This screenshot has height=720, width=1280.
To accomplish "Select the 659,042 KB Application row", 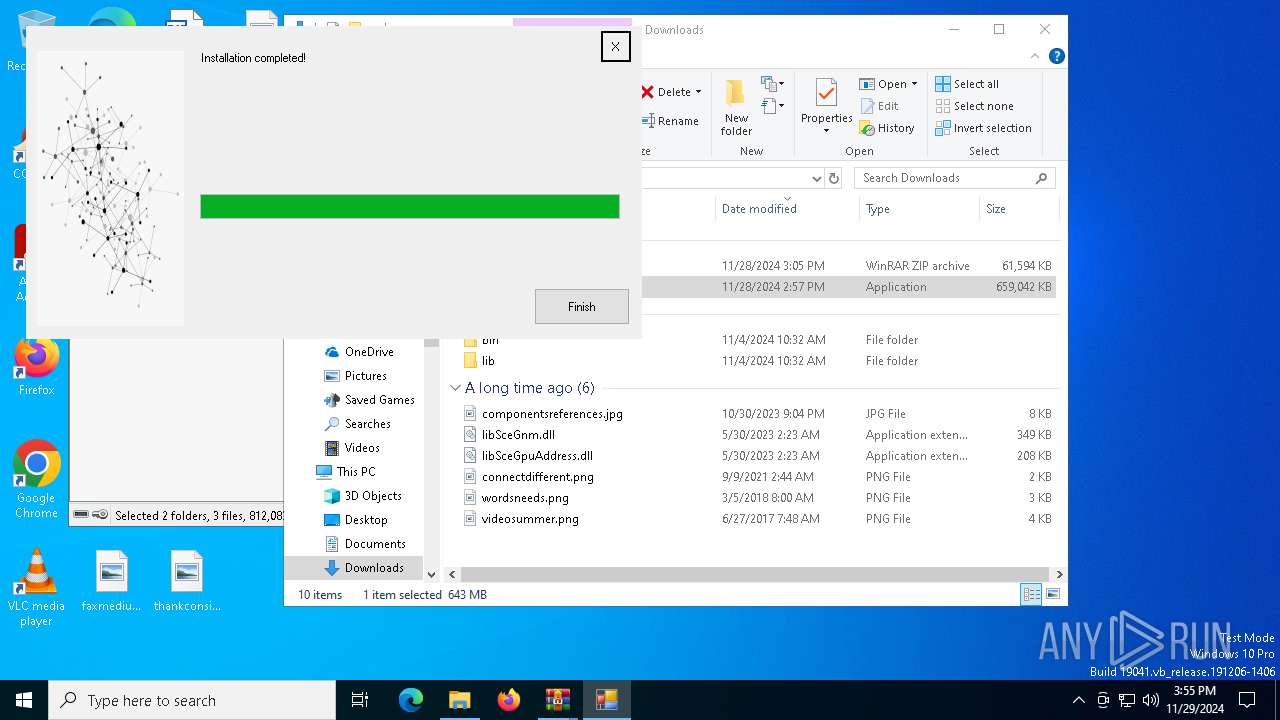I will (850, 287).
